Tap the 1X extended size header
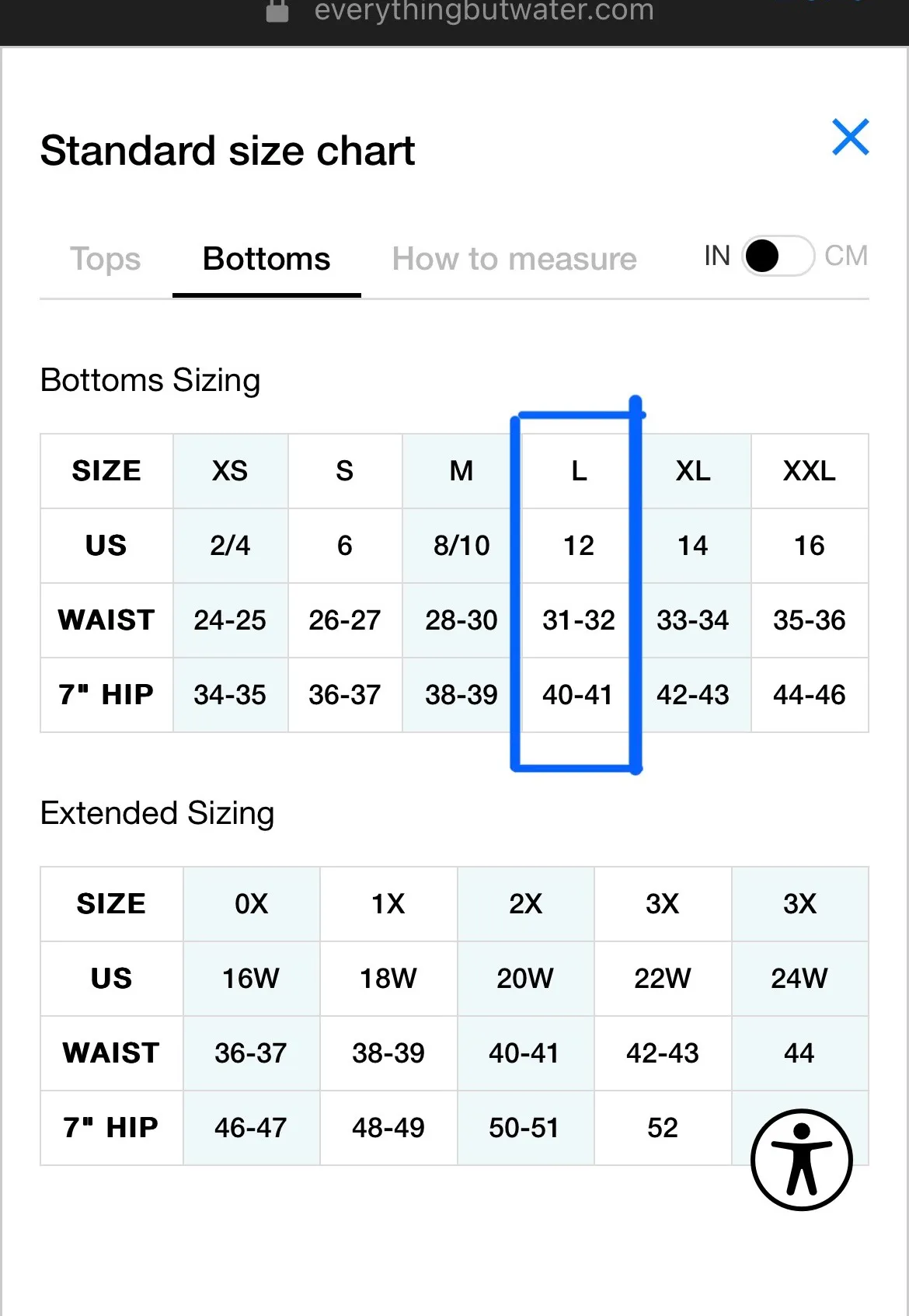This screenshot has width=909, height=1316. coord(388,904)
